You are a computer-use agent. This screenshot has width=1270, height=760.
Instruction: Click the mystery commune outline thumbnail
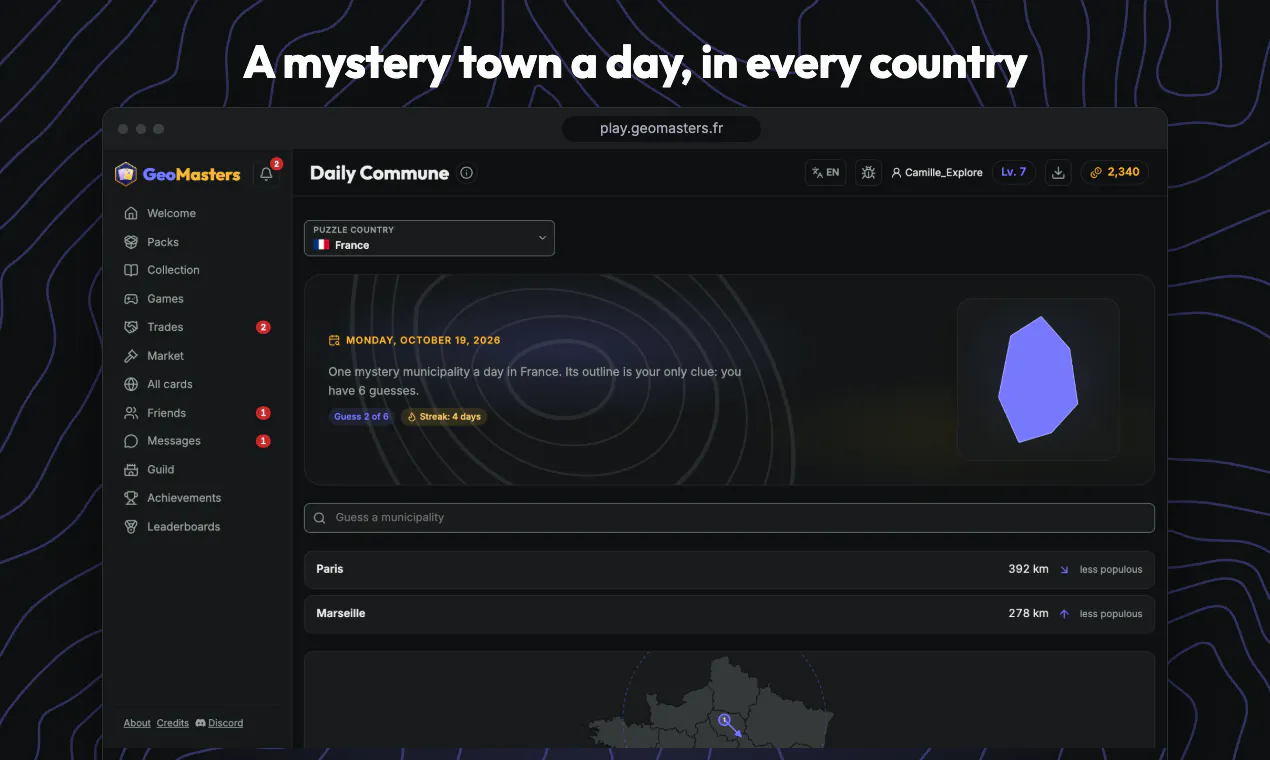coord(1038,379)
